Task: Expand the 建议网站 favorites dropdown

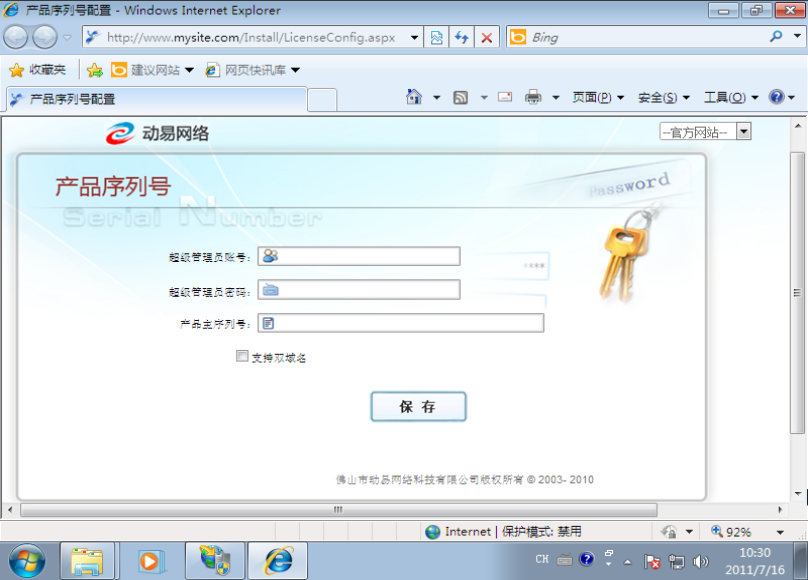Action: (189, 70)
